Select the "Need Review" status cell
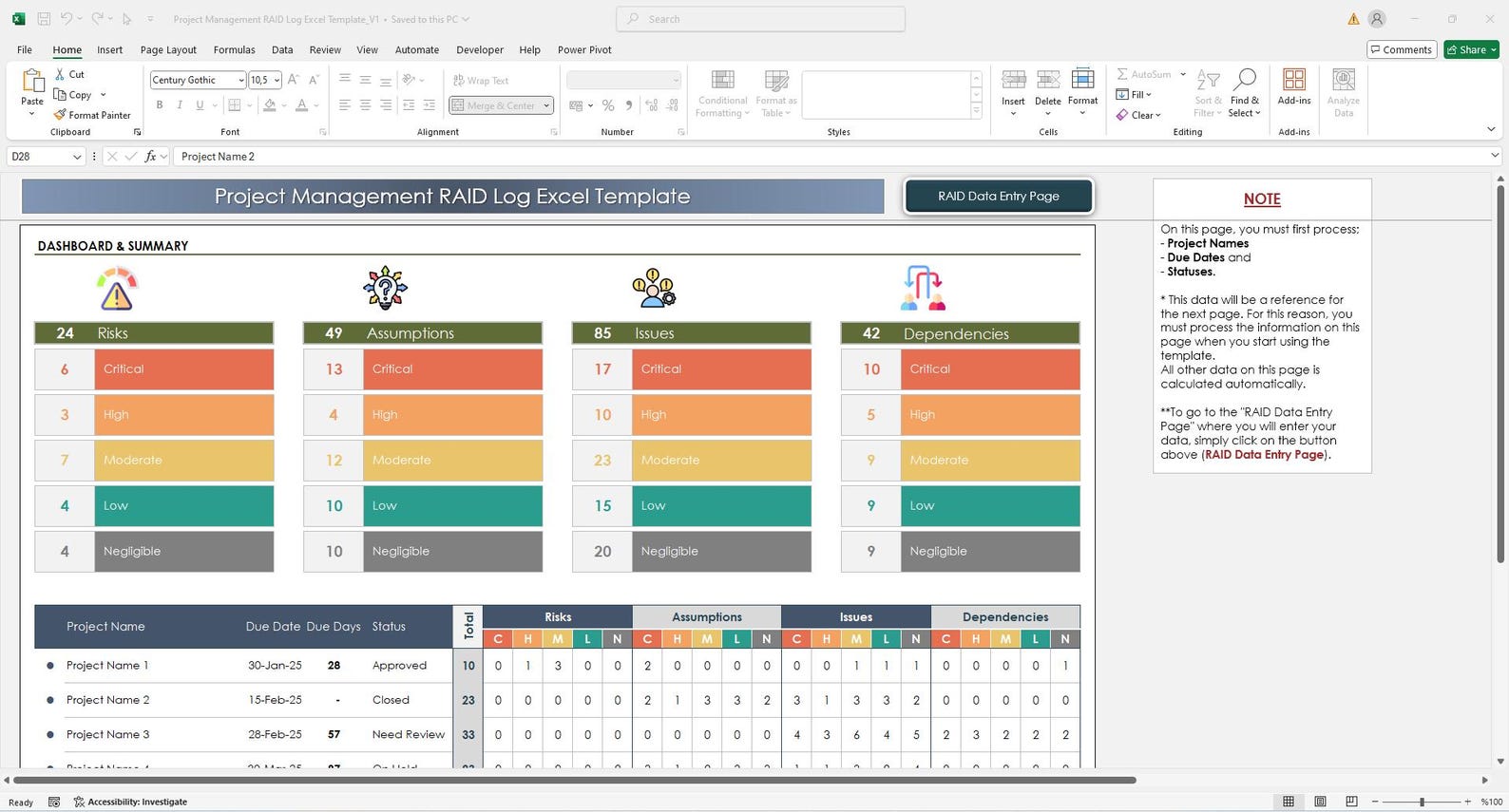This screenshot has height=812, width=1509. [409, 734]
